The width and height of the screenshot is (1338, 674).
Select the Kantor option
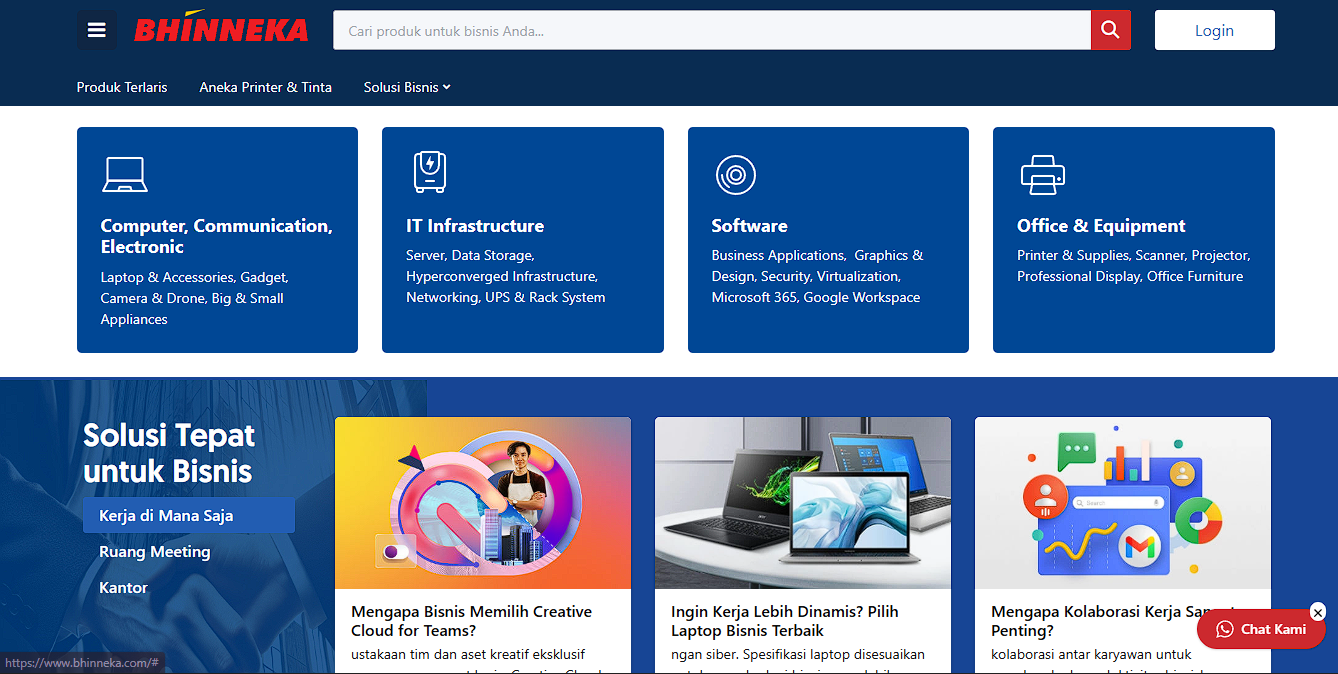click(x=123, y=587)
